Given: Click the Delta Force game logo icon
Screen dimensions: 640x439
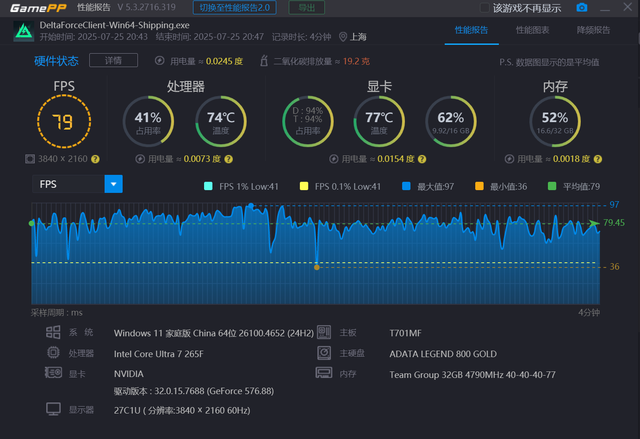Looking at the screenshot, I should pyautogui.click(x=24, y=31).
